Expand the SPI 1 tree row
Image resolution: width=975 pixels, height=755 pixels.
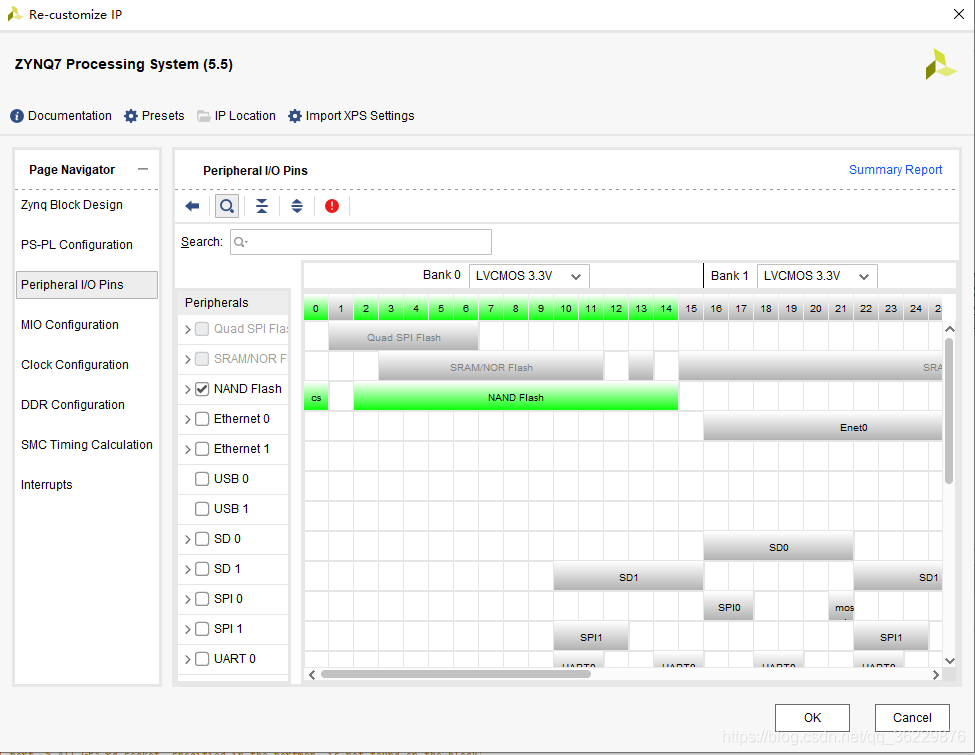click(188, 629)
